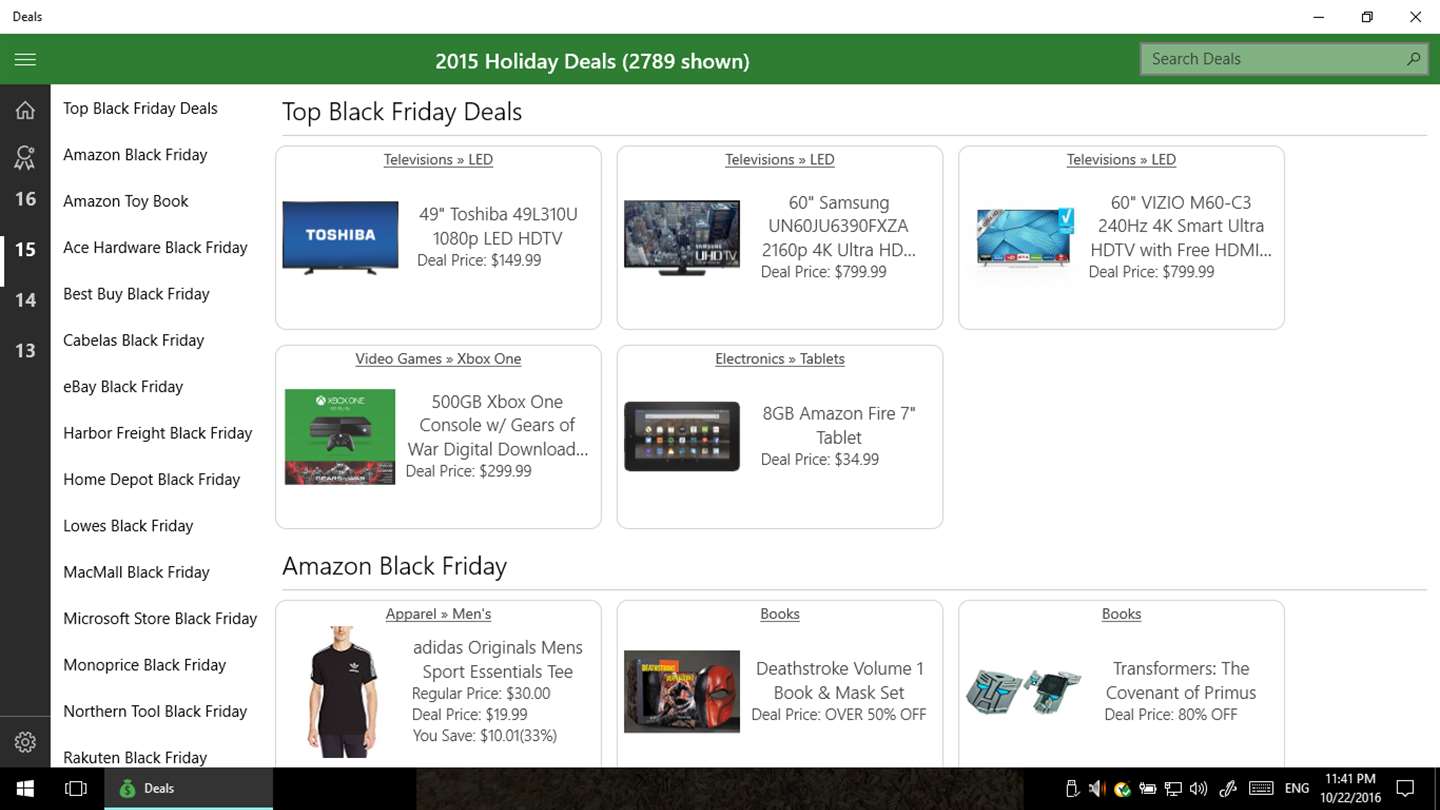Click ENG language indicator in tray

point(1297,788)
